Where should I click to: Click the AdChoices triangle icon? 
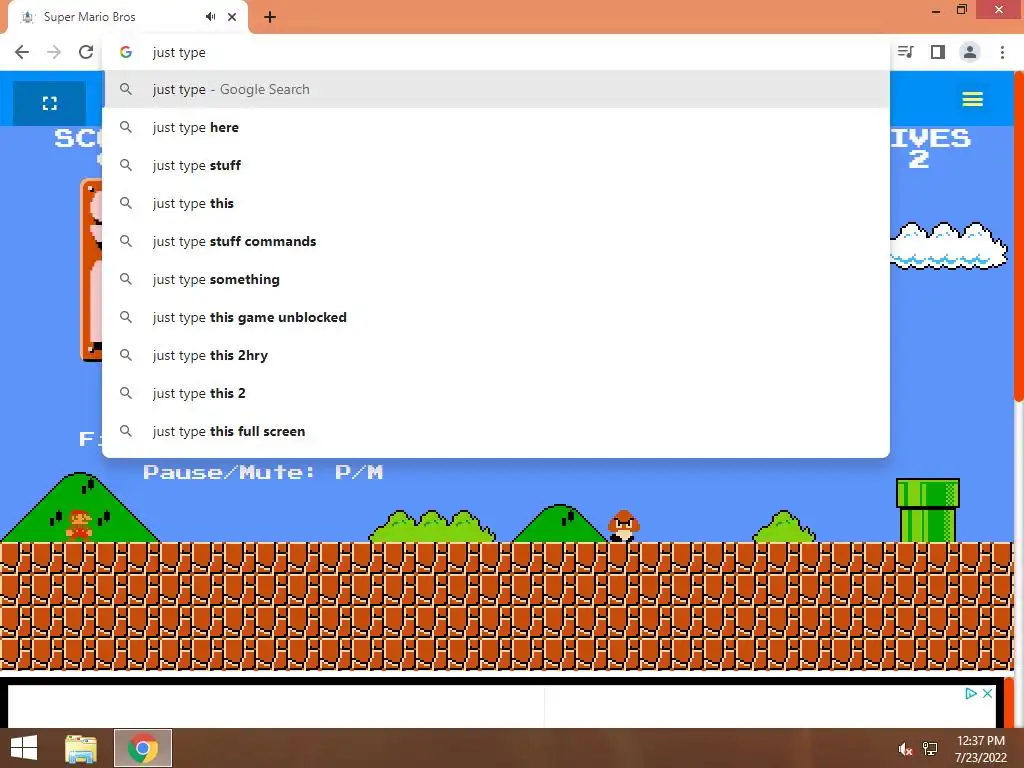971,694
